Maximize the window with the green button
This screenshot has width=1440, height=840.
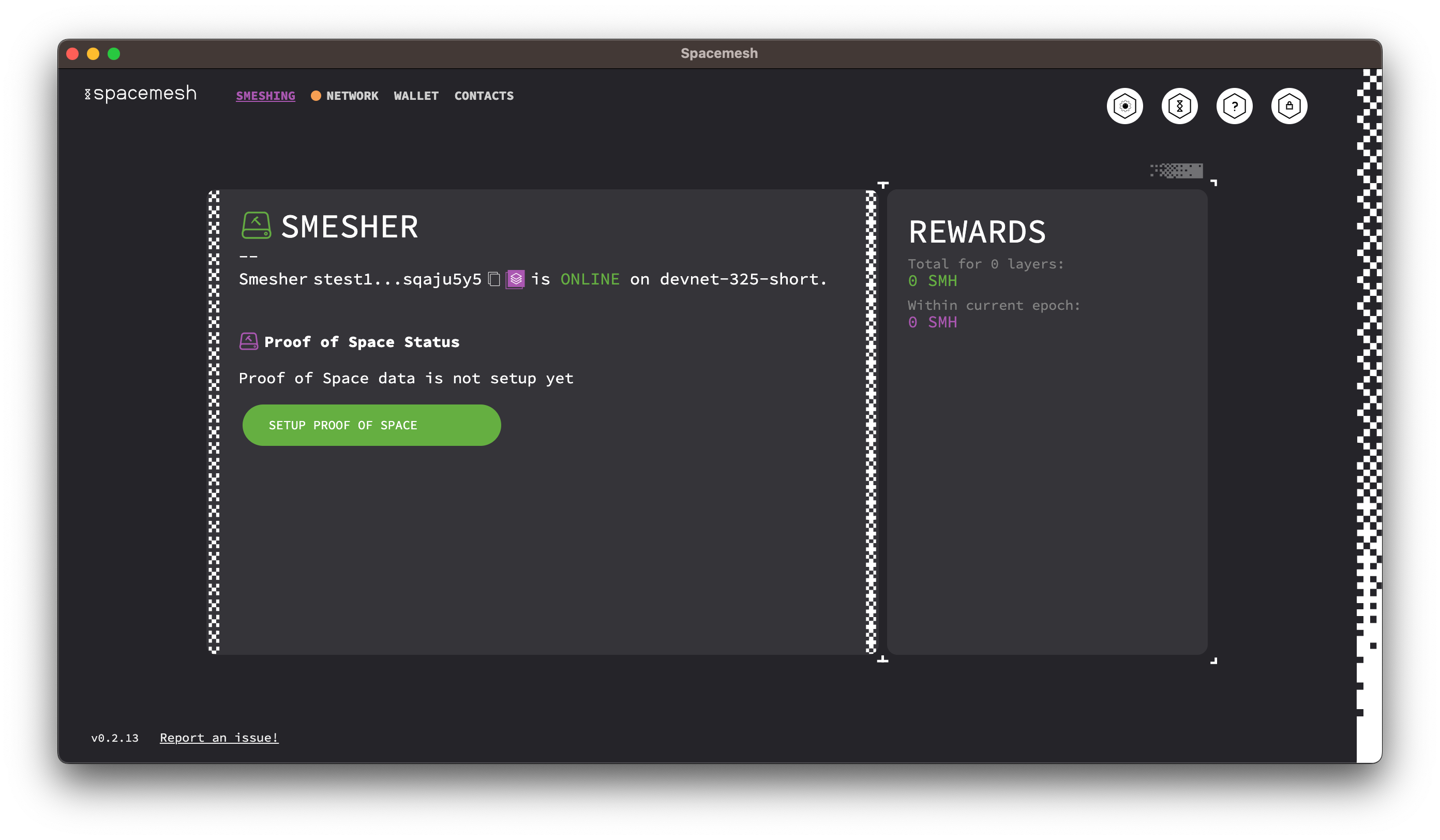point(114,54)
